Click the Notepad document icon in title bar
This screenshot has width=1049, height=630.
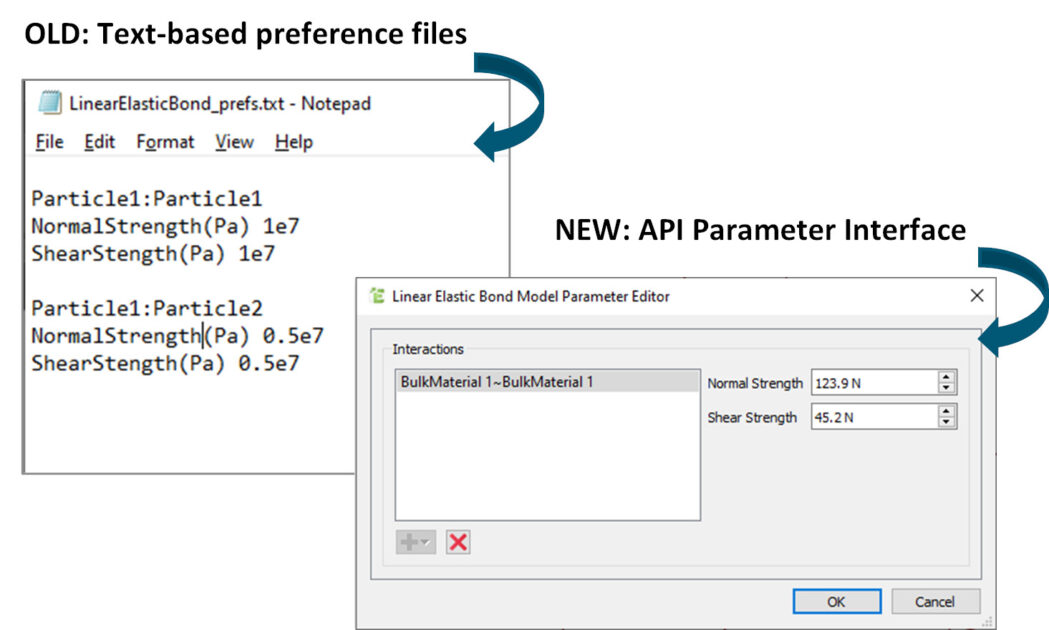(x=49, y=102)
